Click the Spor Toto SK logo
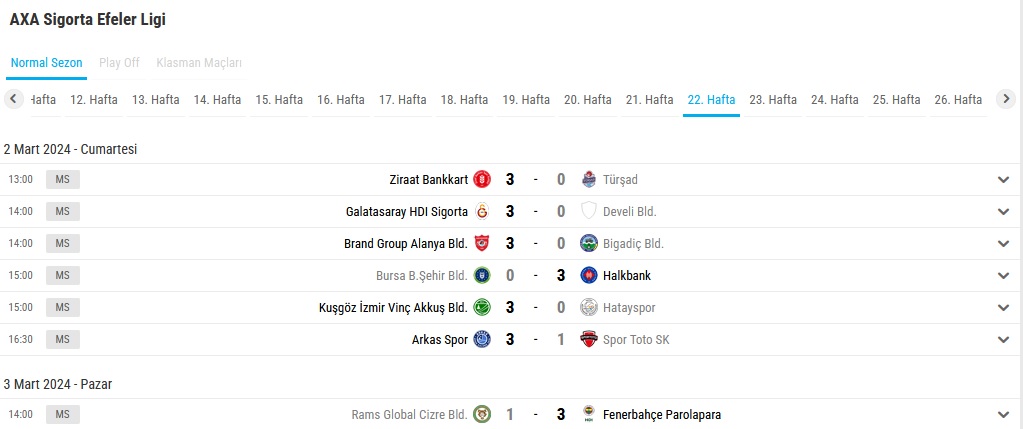The image size is (1023, 429). (588, 339)
